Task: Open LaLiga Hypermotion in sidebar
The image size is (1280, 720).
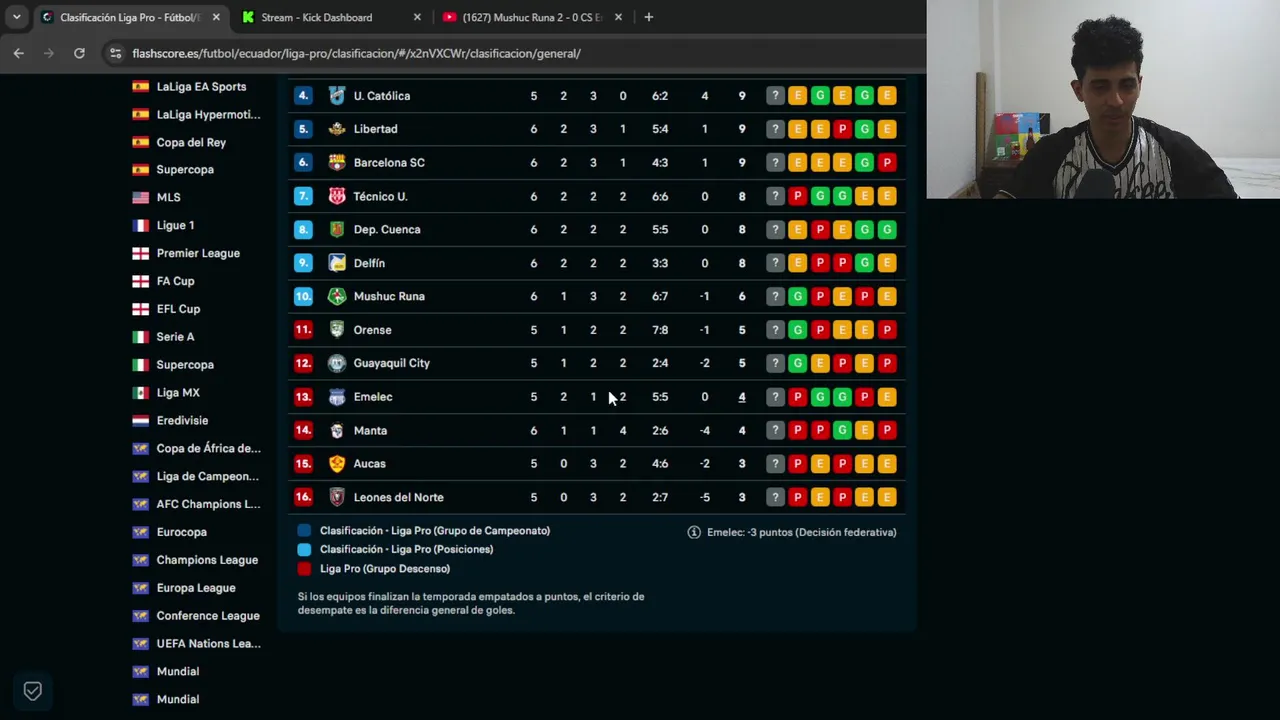Action: pyautogui.click(x=208, y=114)
